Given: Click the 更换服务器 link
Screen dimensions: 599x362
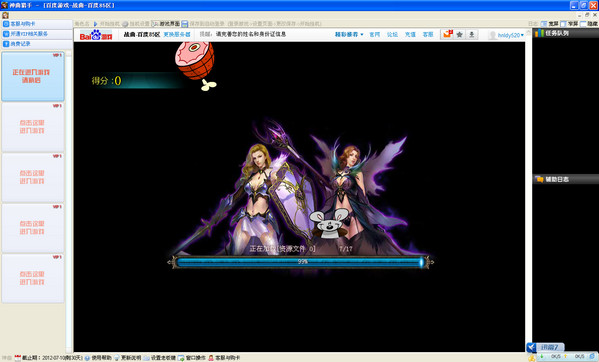Looking at the screenshot, I should pos(177,34).
